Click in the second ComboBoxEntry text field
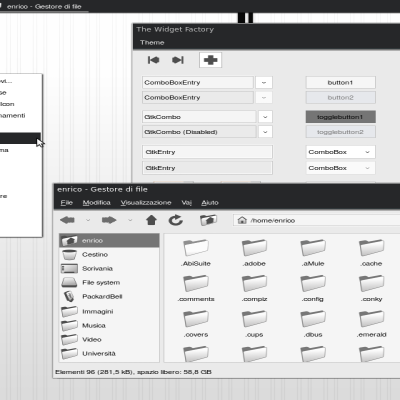The width and height of the screenshot is (400, 400). click(x=198, y=98)
